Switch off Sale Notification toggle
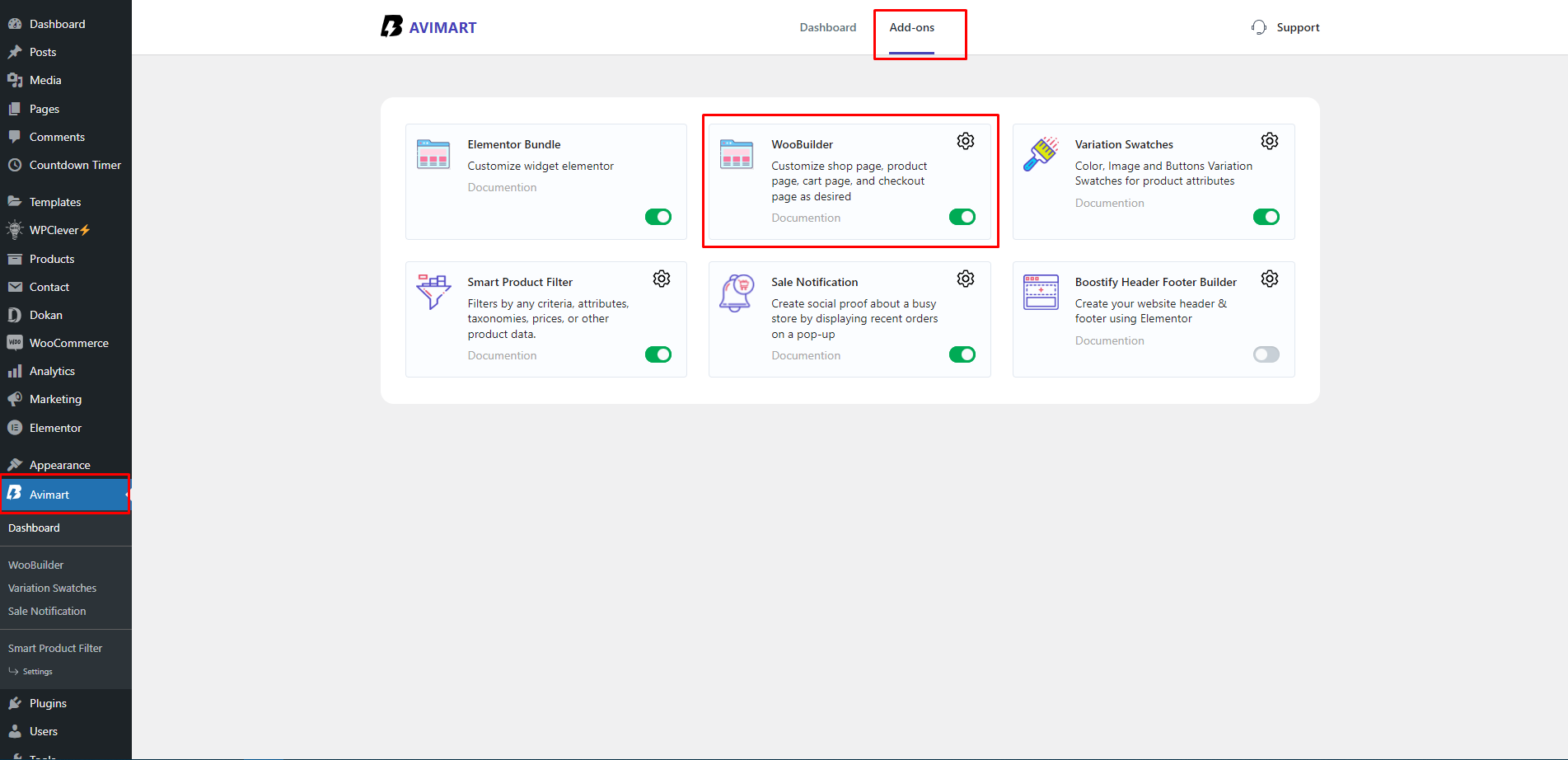 click(x=962, y=354)
